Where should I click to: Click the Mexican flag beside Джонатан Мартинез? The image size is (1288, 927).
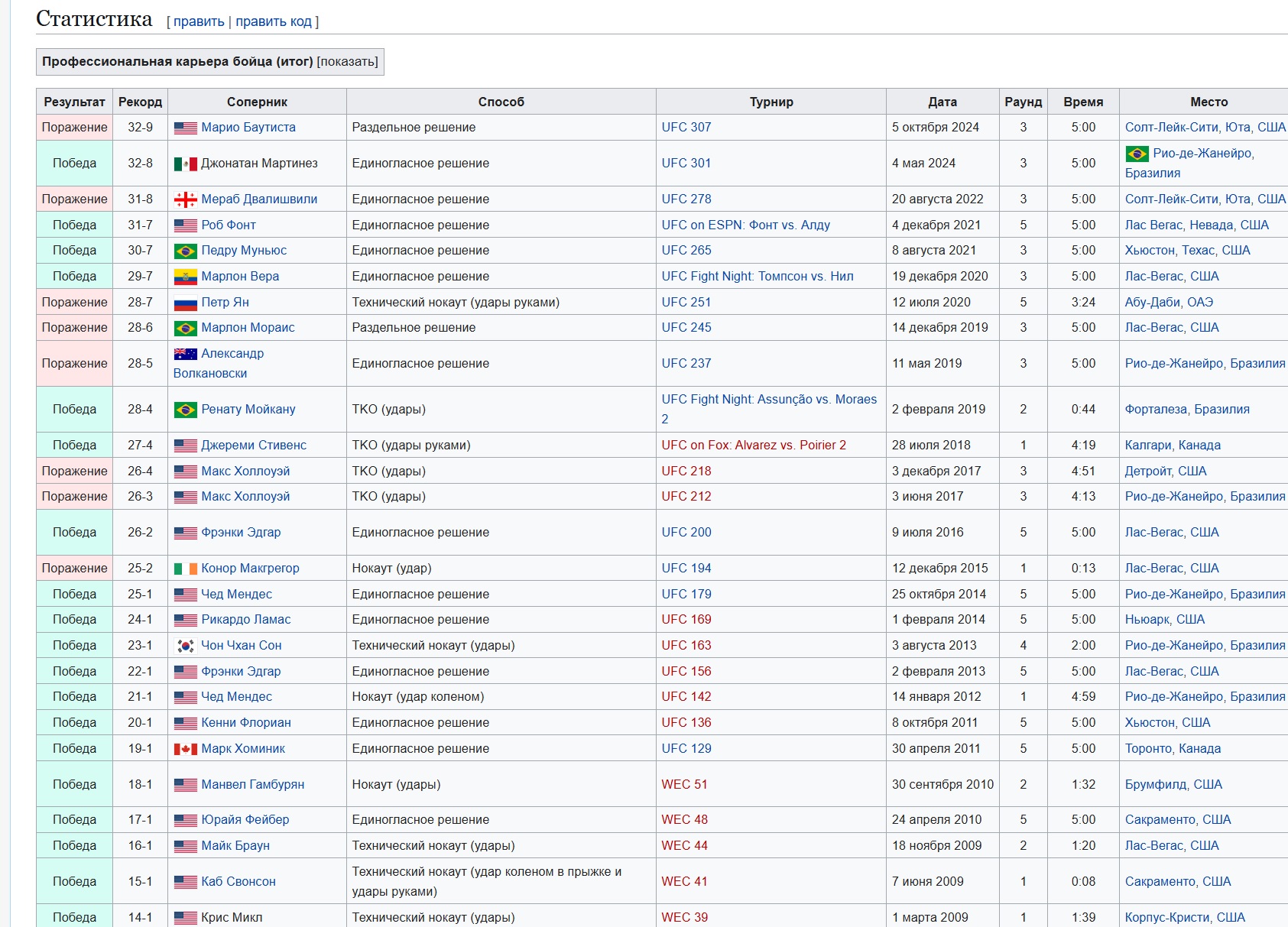186,164
